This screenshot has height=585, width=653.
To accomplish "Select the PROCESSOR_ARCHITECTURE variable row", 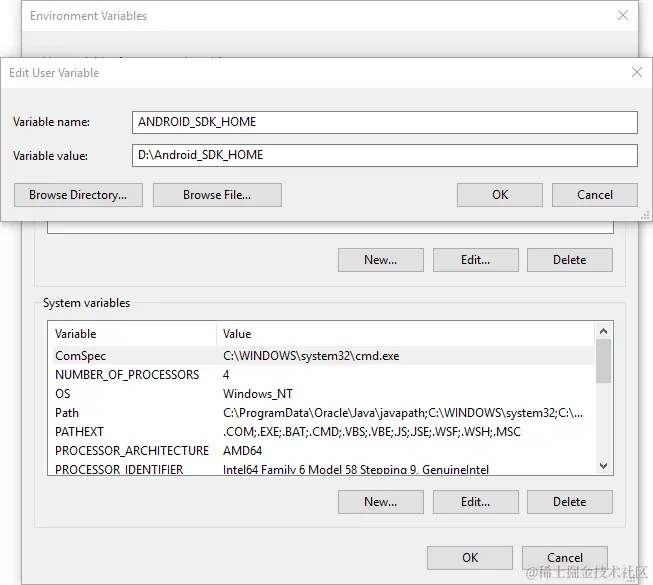I will pyautogui.click(x=323, y=451).
